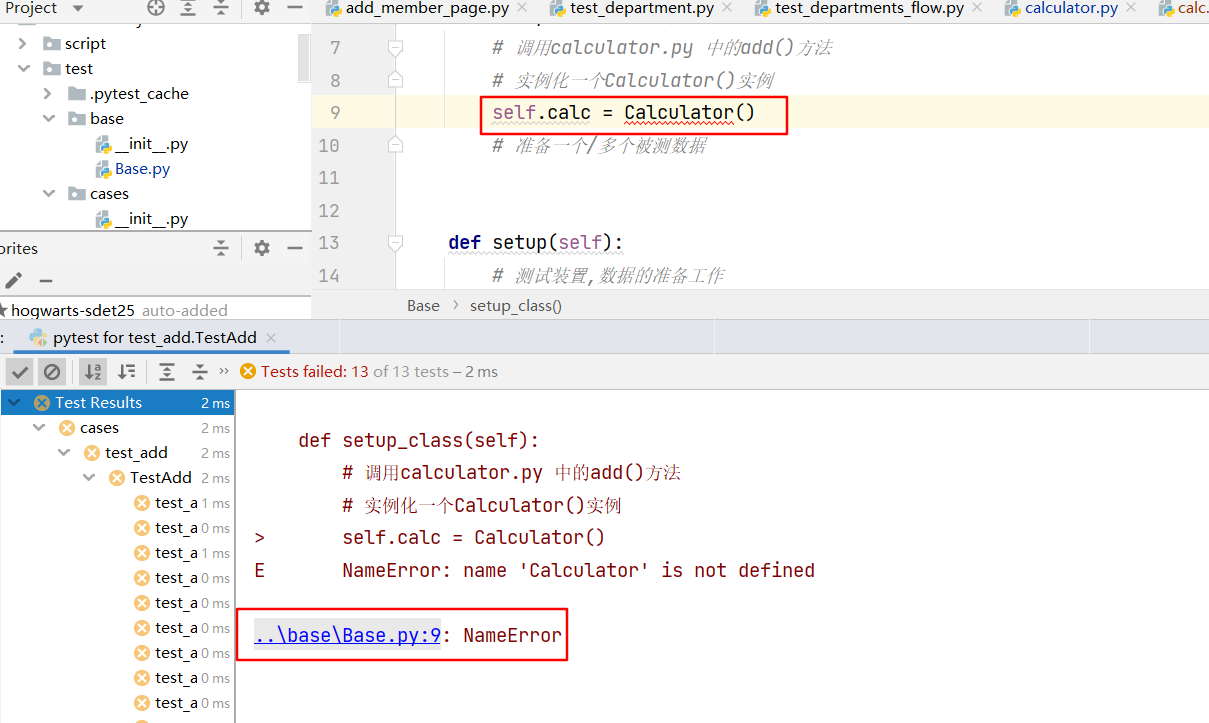The height and width of the screenshot is (723, 1209).
Task: Collapse the cases node arrow in test results
Action: coord(39,428)
